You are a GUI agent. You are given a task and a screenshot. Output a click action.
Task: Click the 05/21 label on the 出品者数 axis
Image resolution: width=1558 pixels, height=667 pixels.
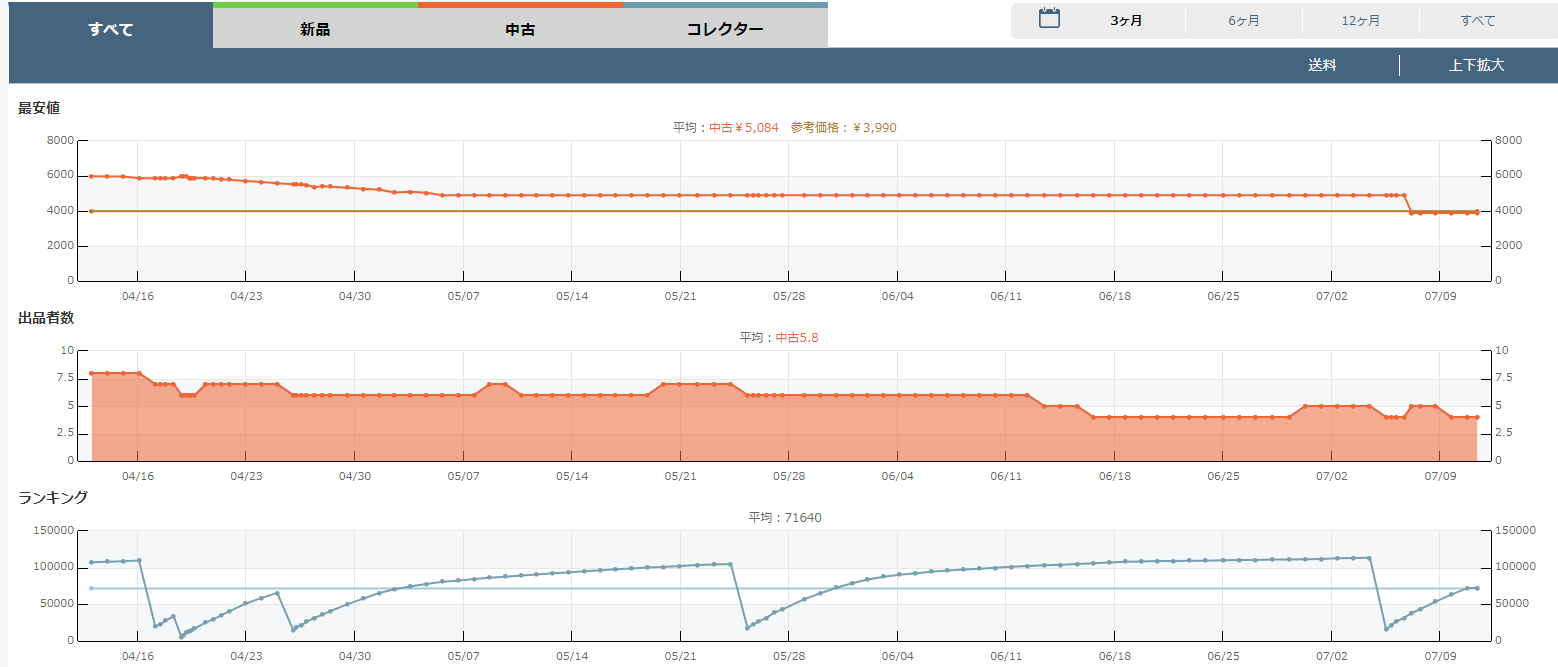(680, 476)
